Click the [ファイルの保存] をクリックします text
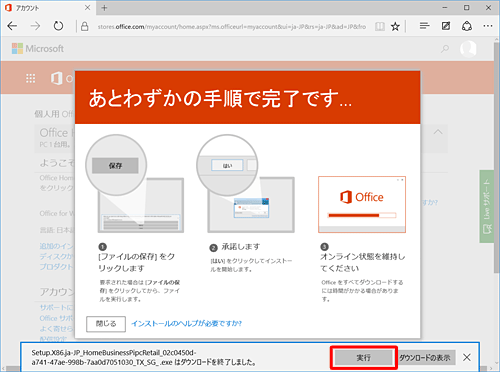This screenshot has height=372, width=500. pyautogui.click(x=137, y=262)
